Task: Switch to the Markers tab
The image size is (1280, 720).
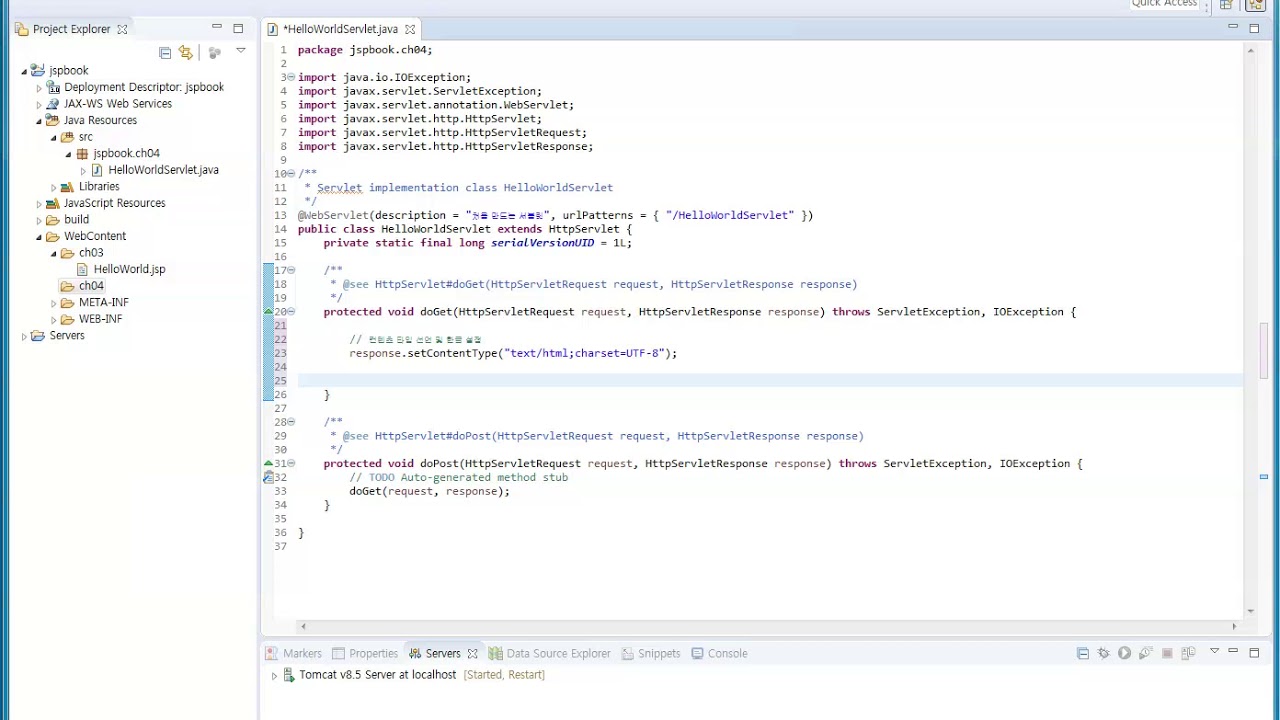Action: pos(294,653)
